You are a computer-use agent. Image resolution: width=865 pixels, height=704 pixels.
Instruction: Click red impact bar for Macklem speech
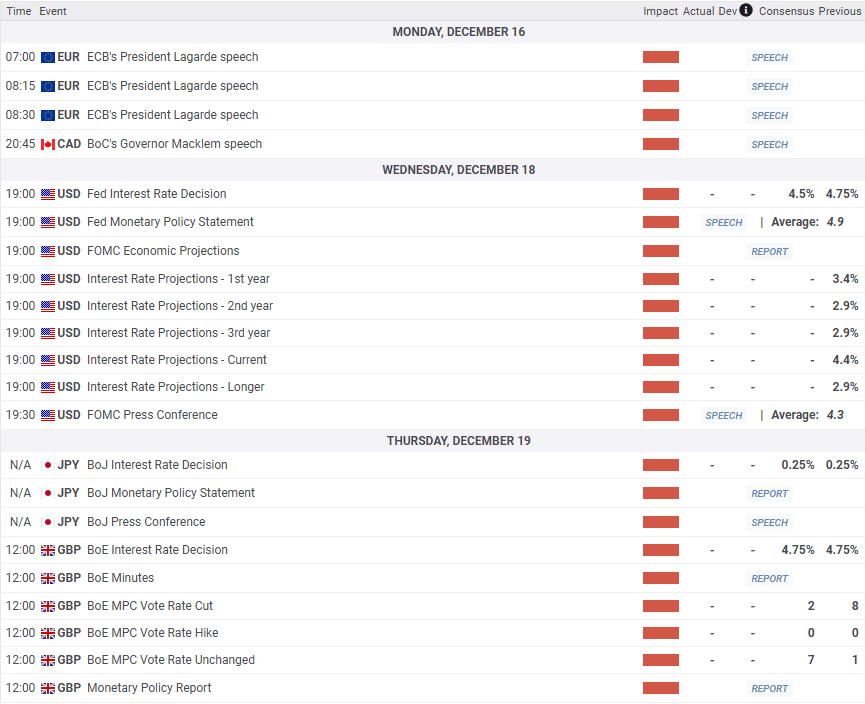(661, 145)
